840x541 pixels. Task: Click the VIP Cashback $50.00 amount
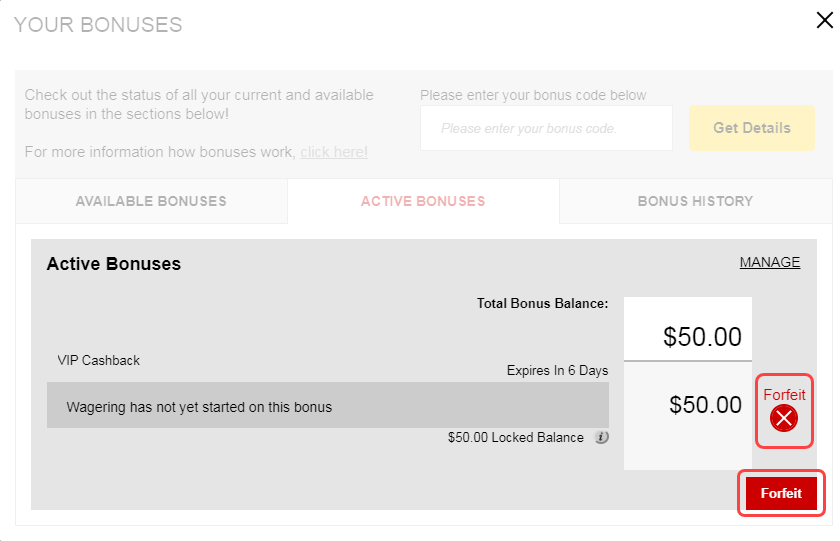705,405
